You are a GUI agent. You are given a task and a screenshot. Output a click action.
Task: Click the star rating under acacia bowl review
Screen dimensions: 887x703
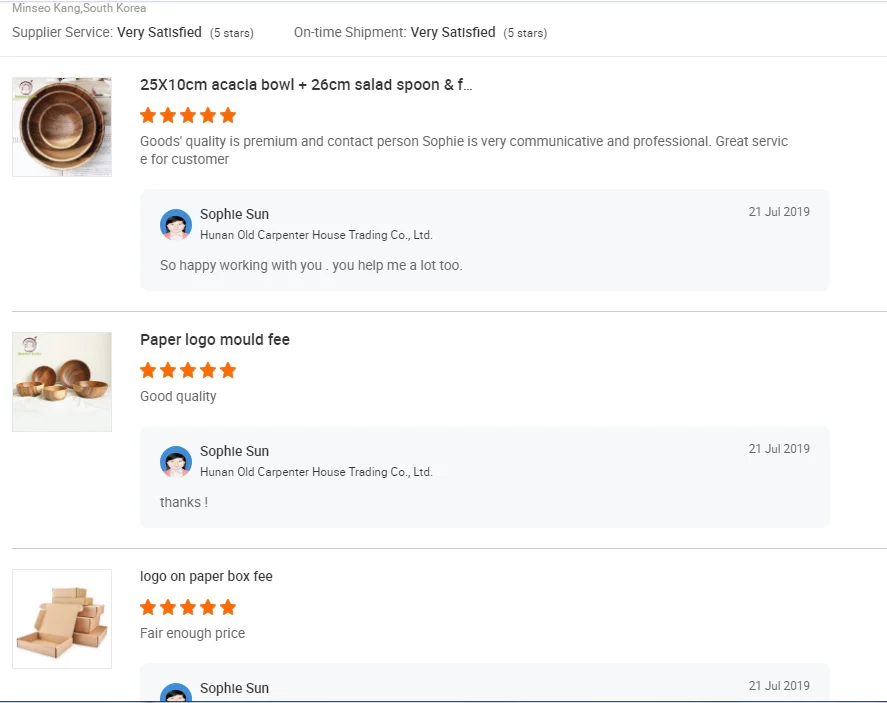click(x=188, y=115)
